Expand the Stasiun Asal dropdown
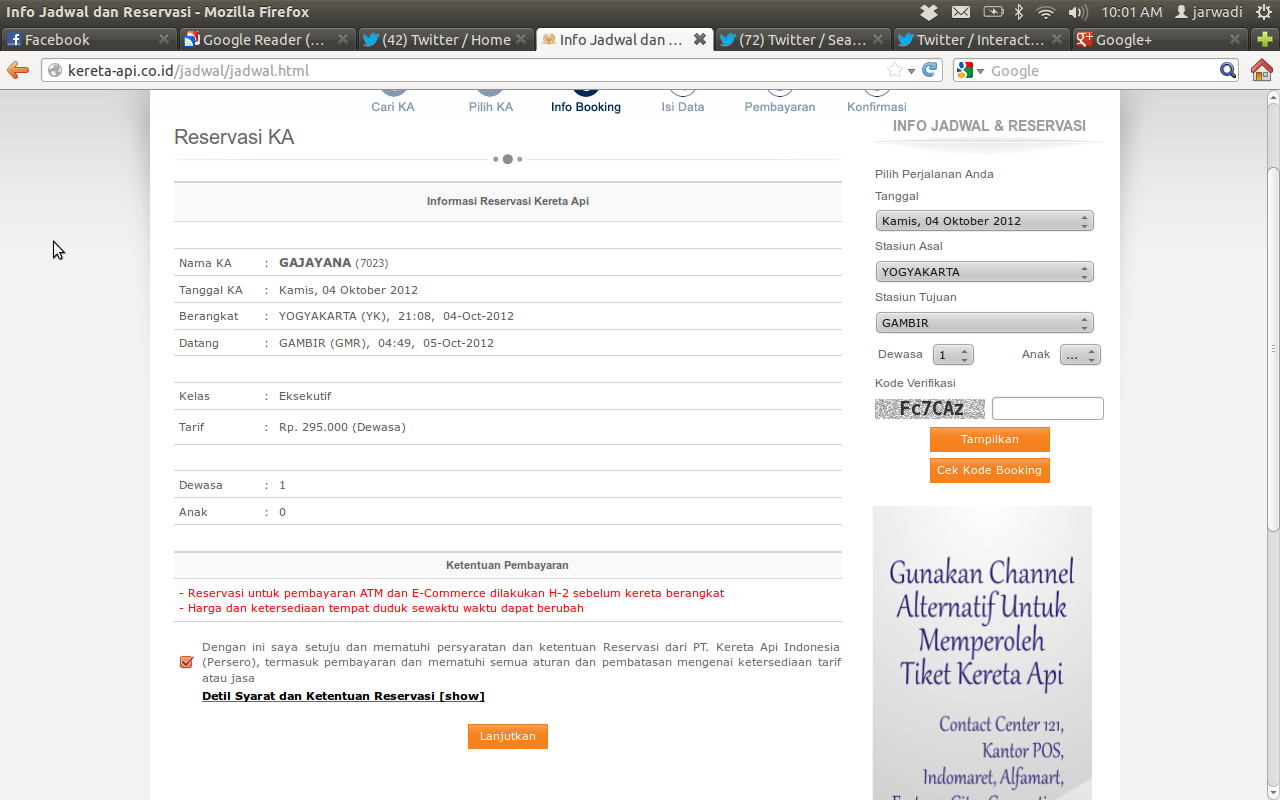This screenshot has height=800, width=1280. (x=984, y=272)
